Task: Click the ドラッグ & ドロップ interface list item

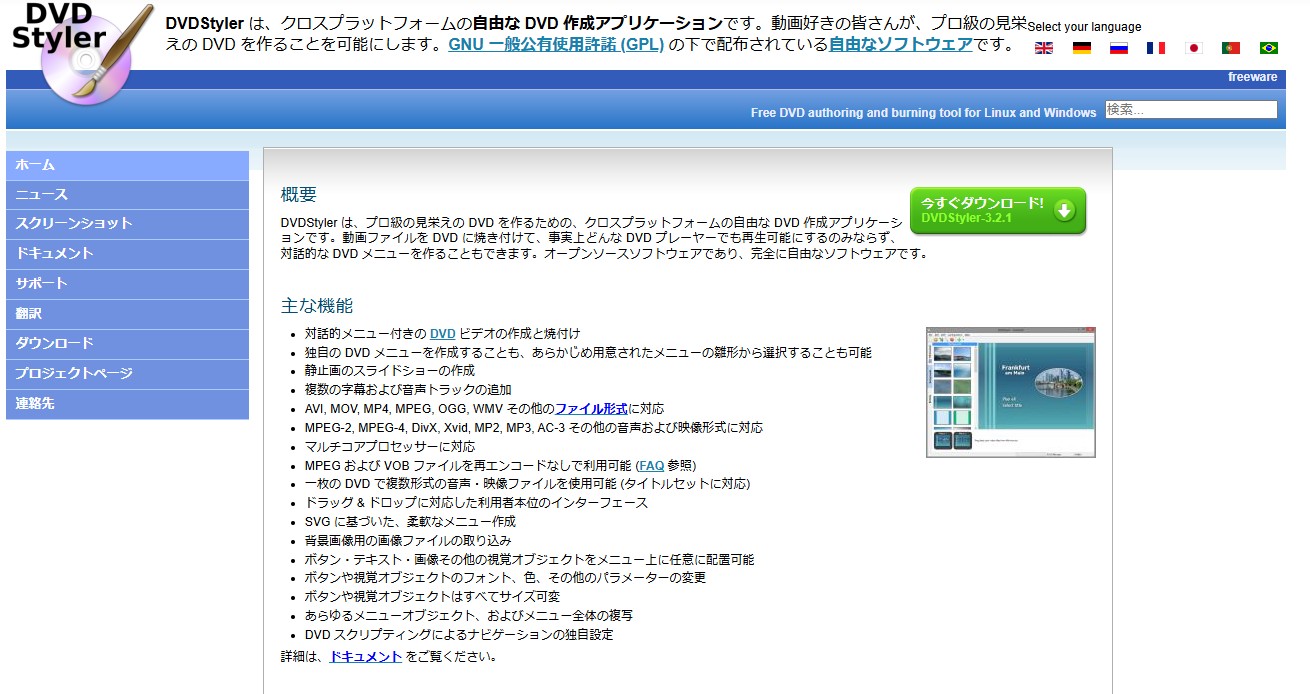Action: (476, 503)
